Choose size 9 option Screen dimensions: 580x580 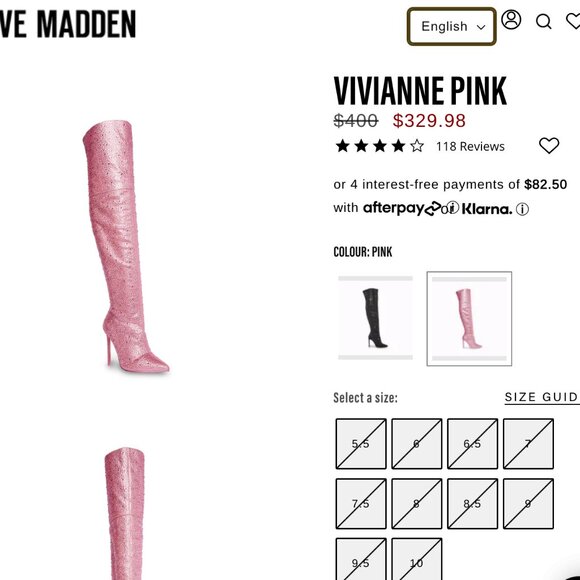pos(528,503)
